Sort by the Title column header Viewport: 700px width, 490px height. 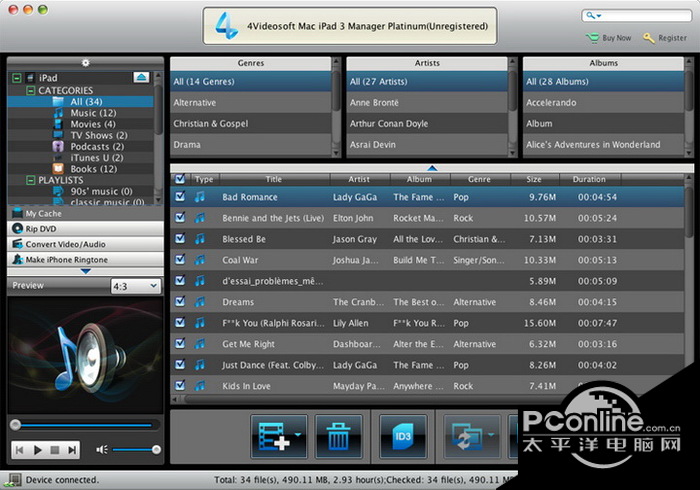click(x=274, y=179)
